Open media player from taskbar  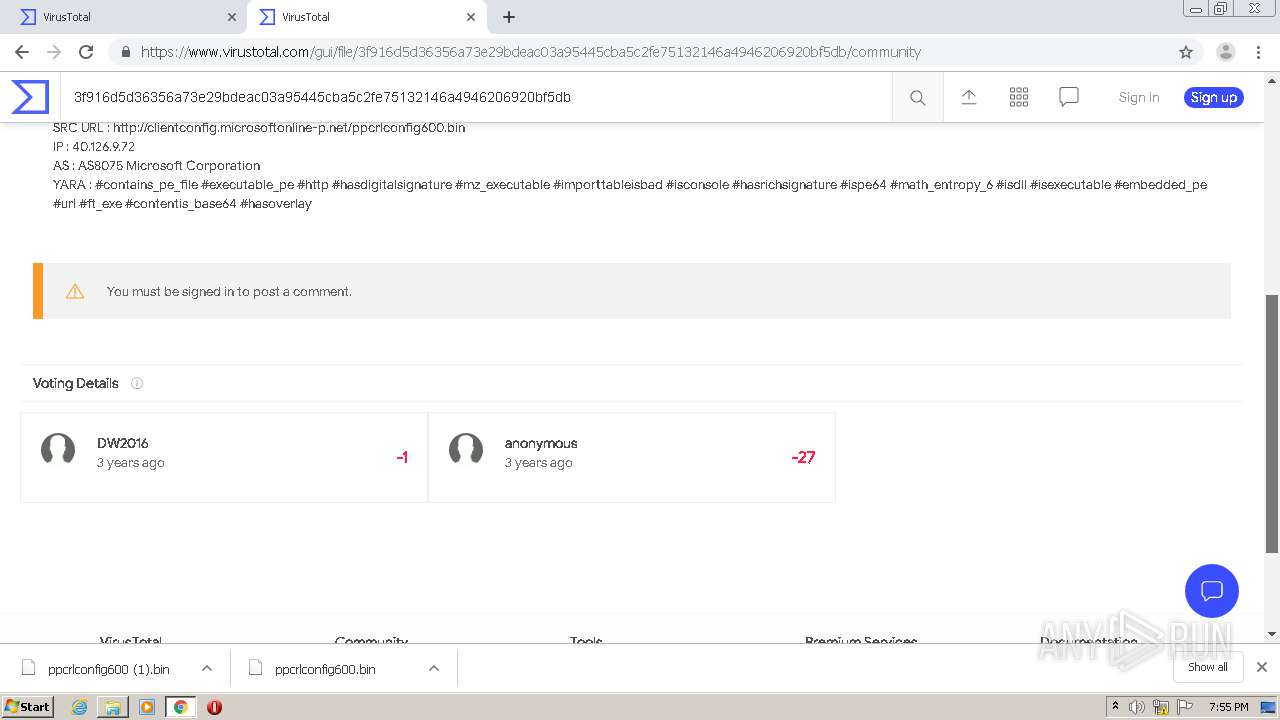[x=147, y=707]
